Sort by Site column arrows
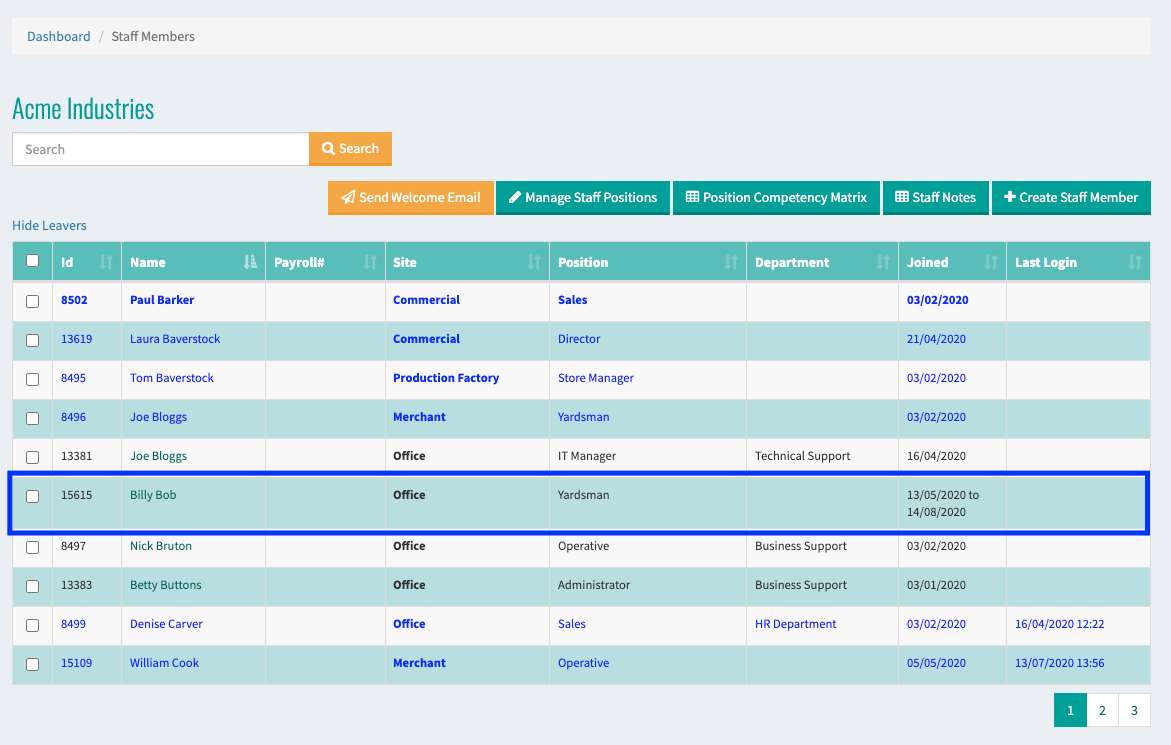 click(534, 262)
